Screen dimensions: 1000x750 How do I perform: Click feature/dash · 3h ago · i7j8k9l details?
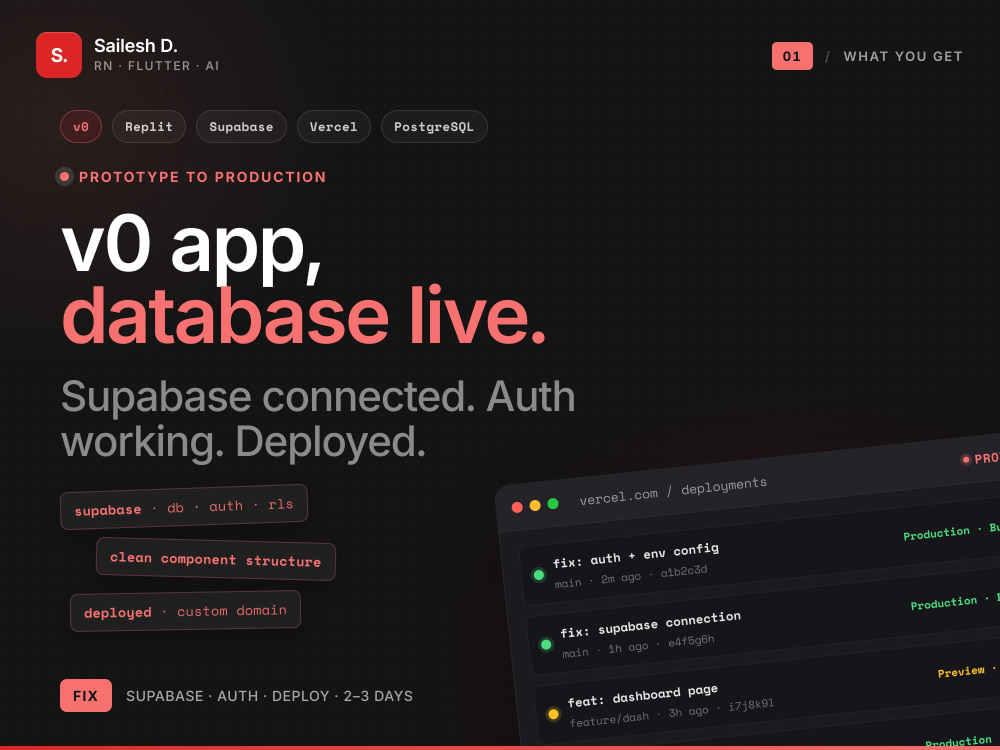(x=672, y=713)
